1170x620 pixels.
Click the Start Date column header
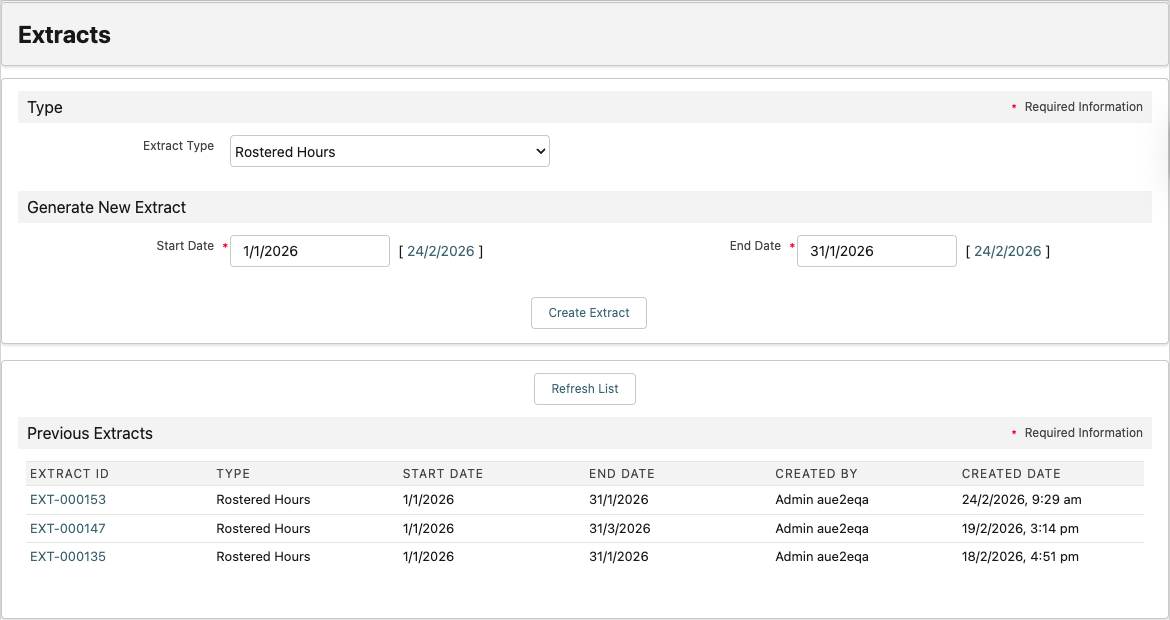pyautogui.click(x=443, y=473)
